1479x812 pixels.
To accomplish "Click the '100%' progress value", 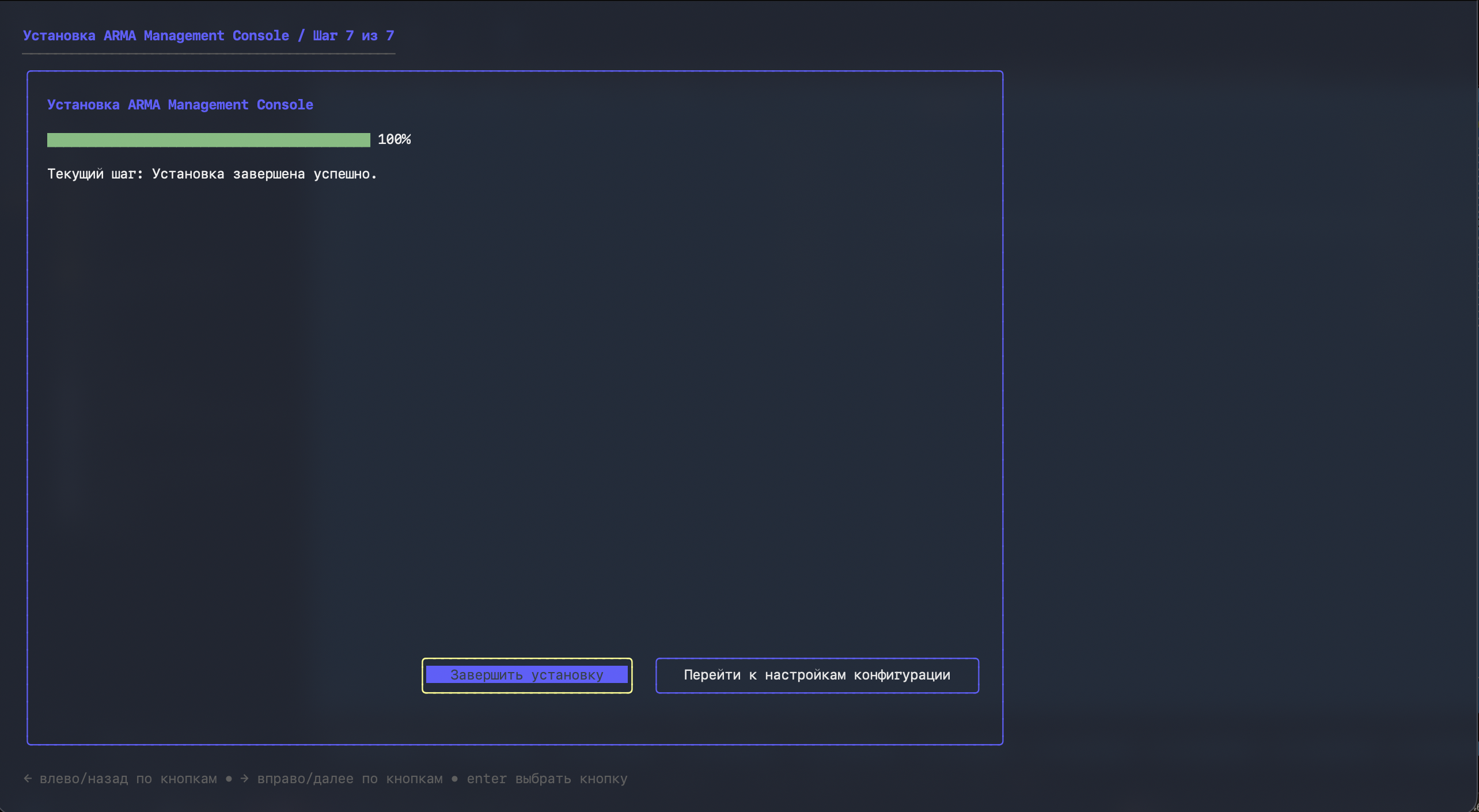I will pyautogui.click(x=395, y=139).
